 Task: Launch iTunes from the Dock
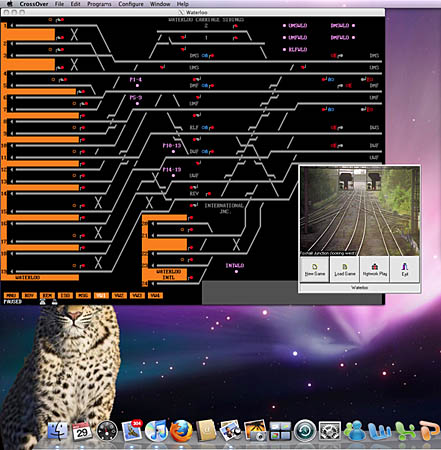156,431
